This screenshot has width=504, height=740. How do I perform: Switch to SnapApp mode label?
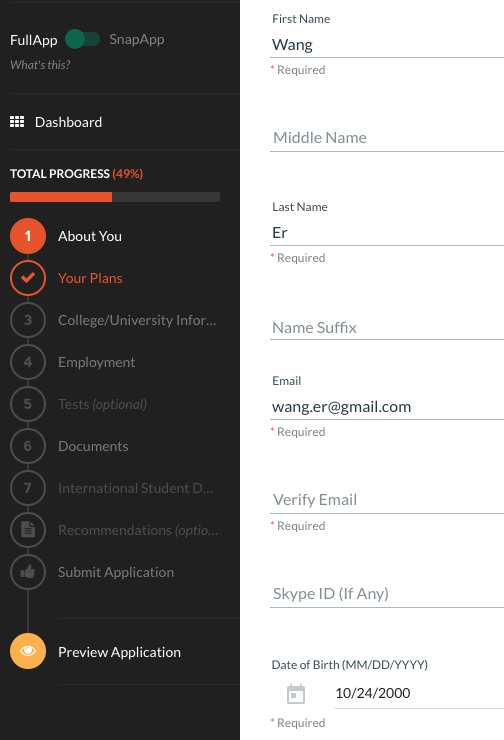137,39
